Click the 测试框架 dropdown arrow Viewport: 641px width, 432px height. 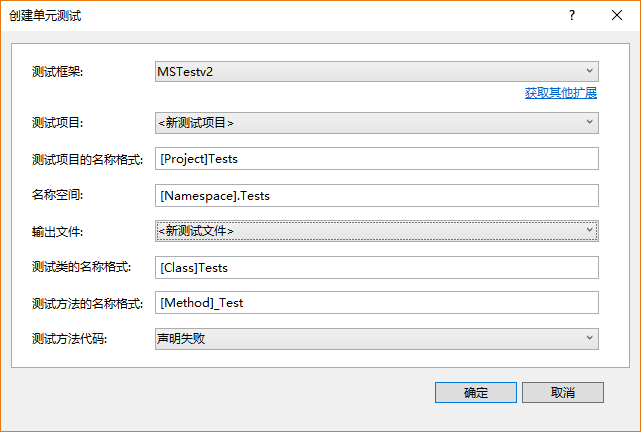(x=589, y=72)
